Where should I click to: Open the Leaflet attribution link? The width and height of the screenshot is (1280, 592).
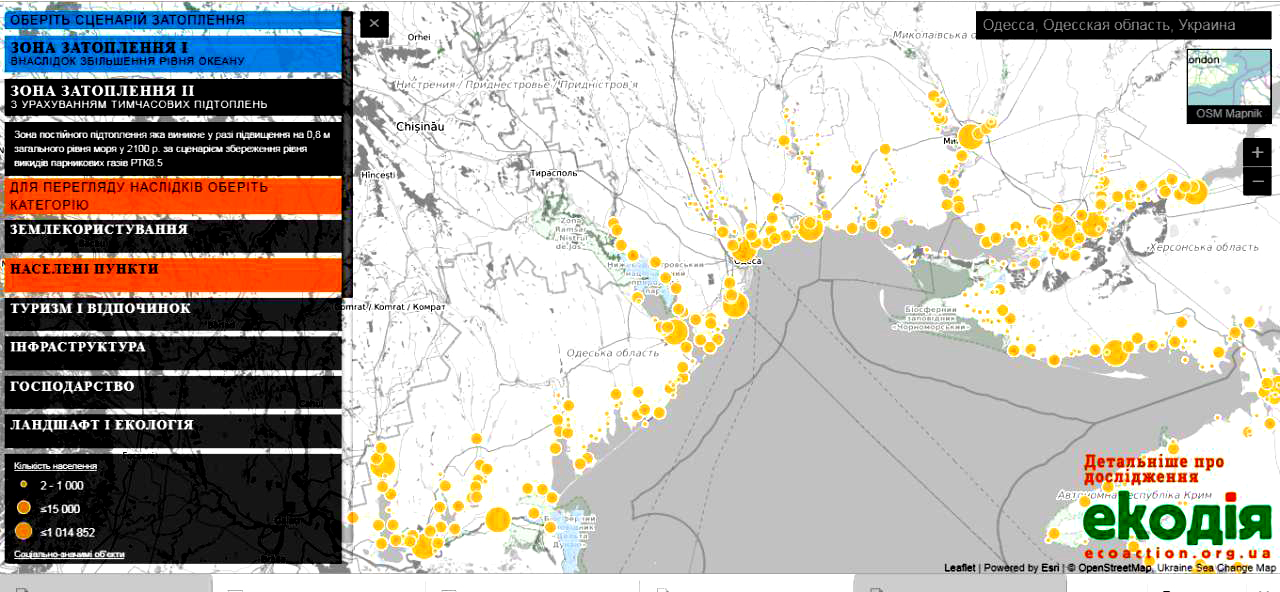(959, 568)
